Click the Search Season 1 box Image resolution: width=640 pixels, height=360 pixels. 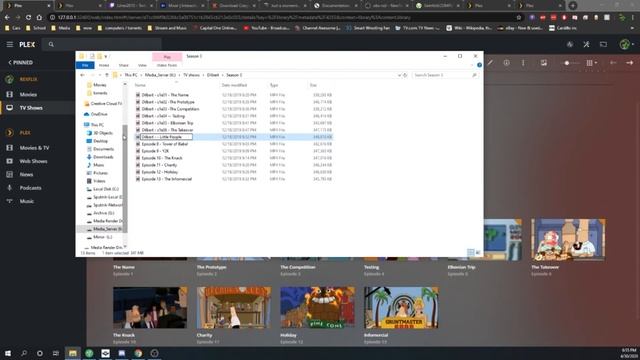444,75
